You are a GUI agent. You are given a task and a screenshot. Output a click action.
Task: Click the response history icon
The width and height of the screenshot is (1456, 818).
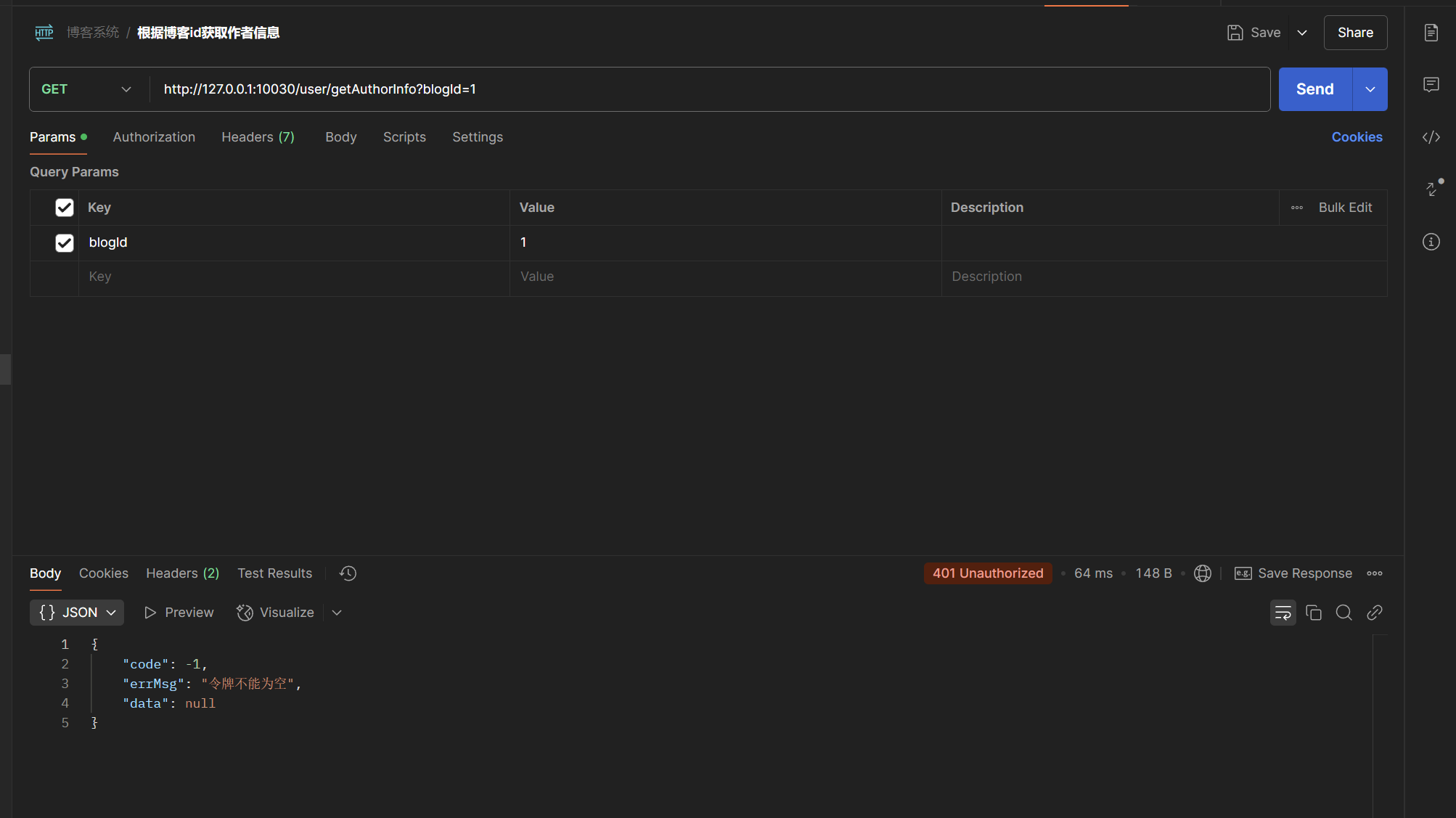tap(348, 573)
